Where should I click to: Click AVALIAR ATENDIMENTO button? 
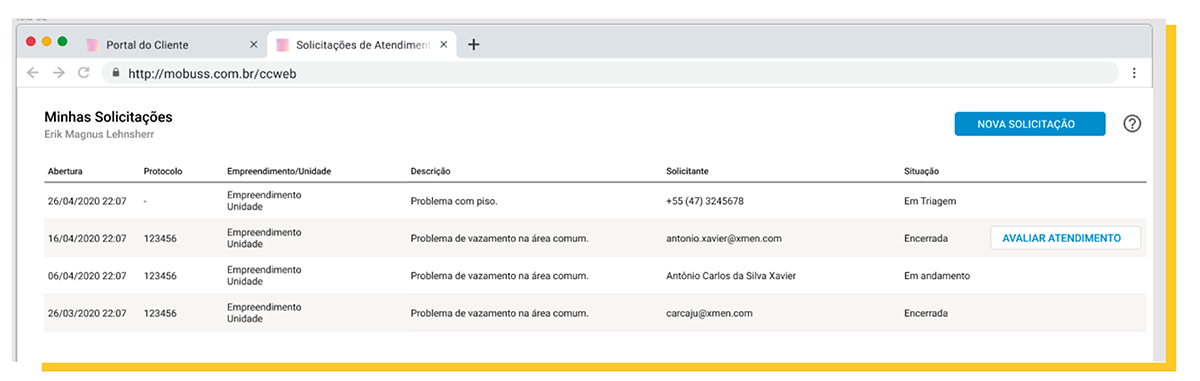pos(1065,238)
